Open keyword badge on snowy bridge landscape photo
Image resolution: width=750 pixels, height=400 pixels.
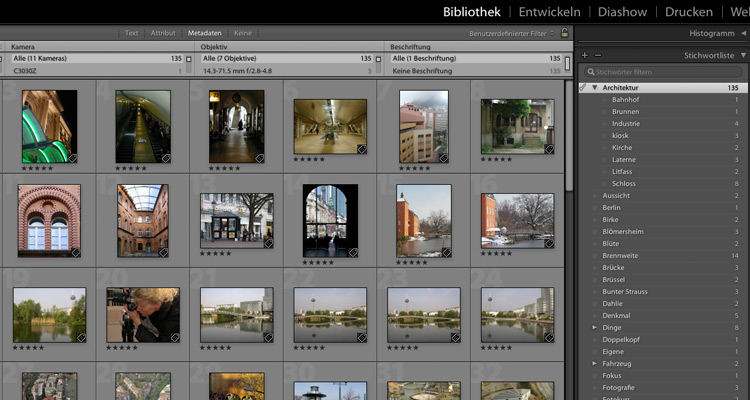coord(549,243)
